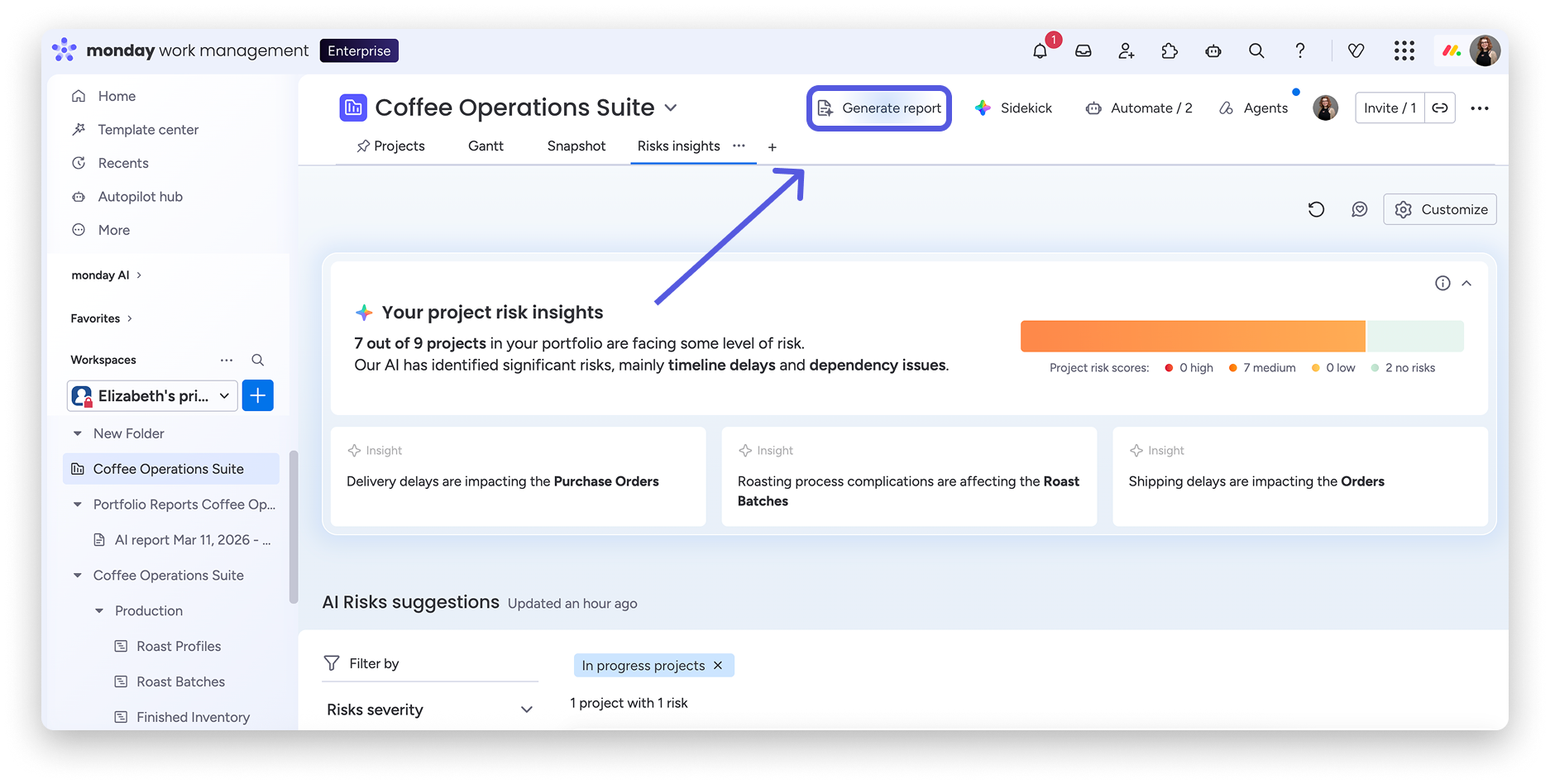Open the board options three-dot menu
Viewport: 1550px width, 784px height.
tap(1480, 108)
